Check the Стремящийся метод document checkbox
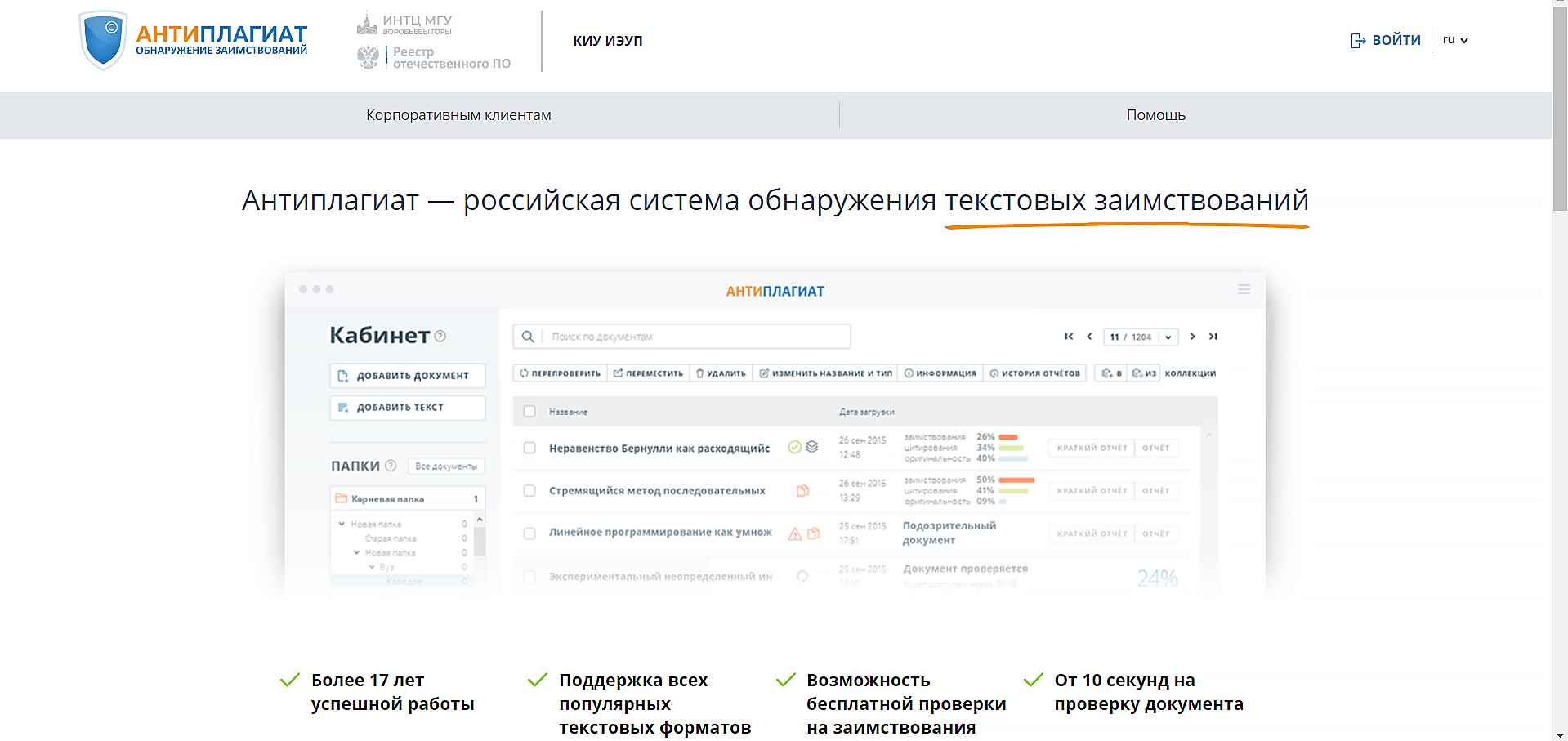The image size is (1568, 741). [529, 491]
